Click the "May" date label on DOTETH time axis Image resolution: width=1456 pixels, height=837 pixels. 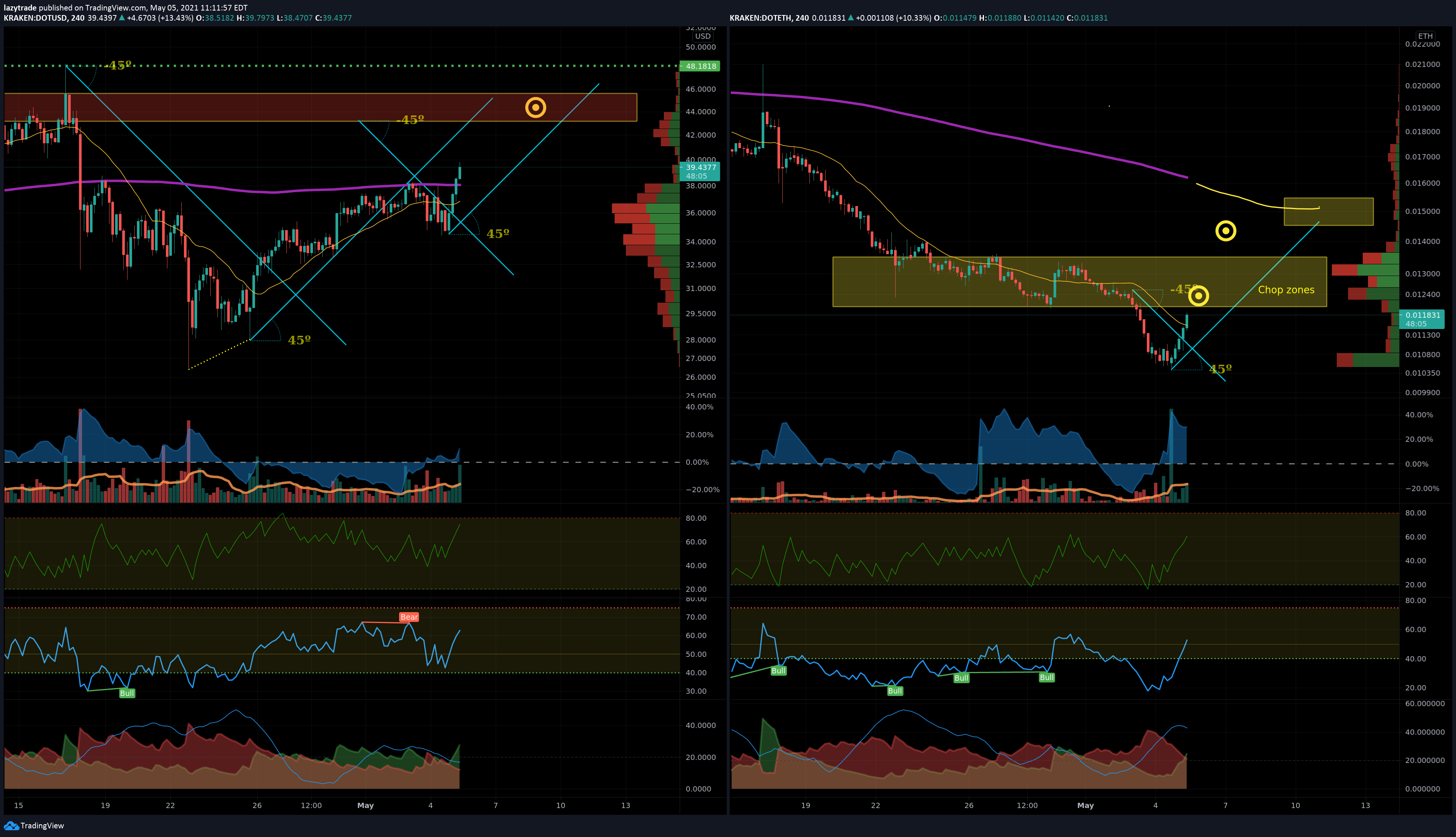(1085, 805)
